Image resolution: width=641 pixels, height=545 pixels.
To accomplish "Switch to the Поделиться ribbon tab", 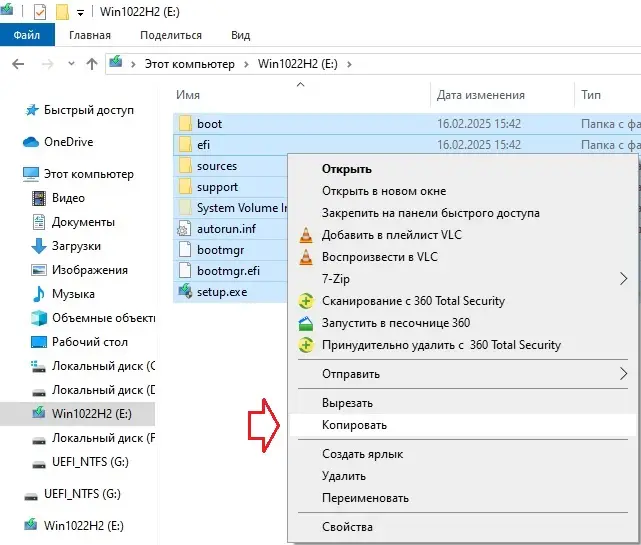I will (x=171, y=35).
